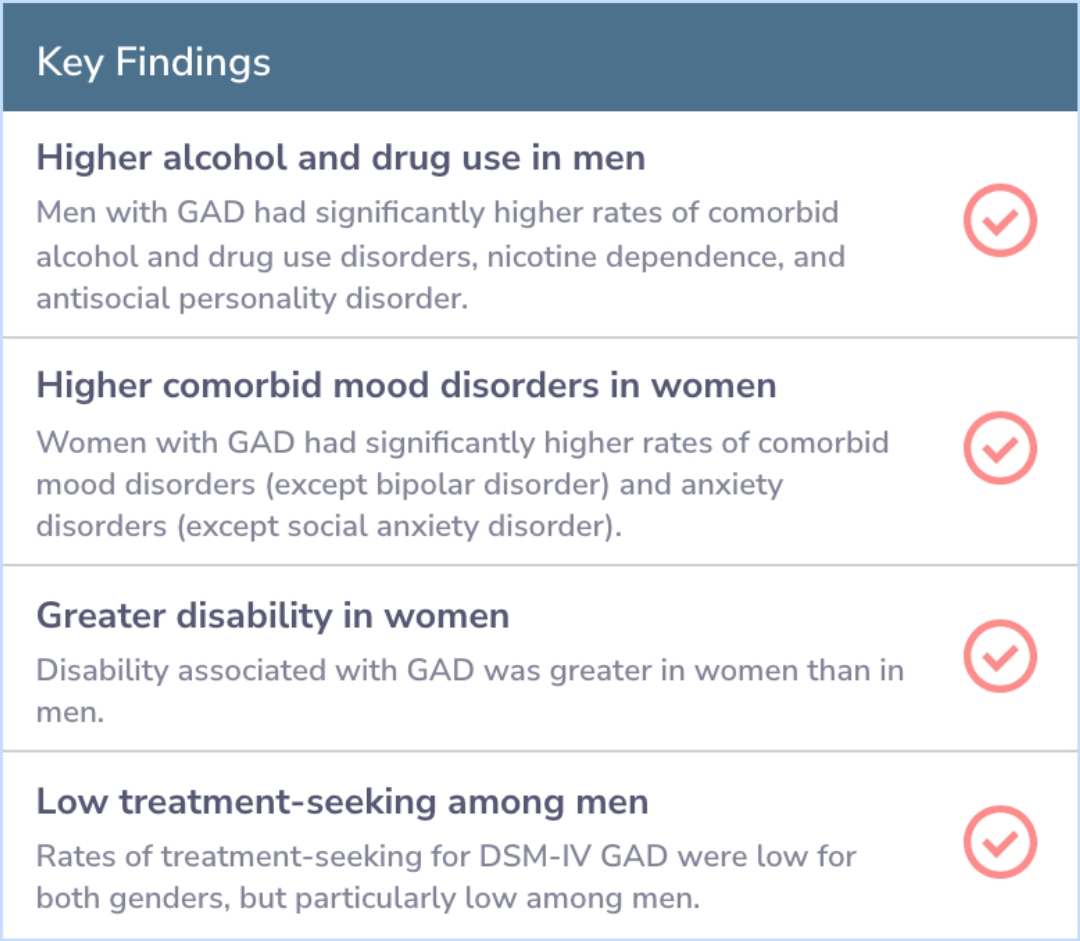Screen dimensions: 1080x941
Task: Click the checkmark circle next to Greater disability
Action: coord(999,656)
